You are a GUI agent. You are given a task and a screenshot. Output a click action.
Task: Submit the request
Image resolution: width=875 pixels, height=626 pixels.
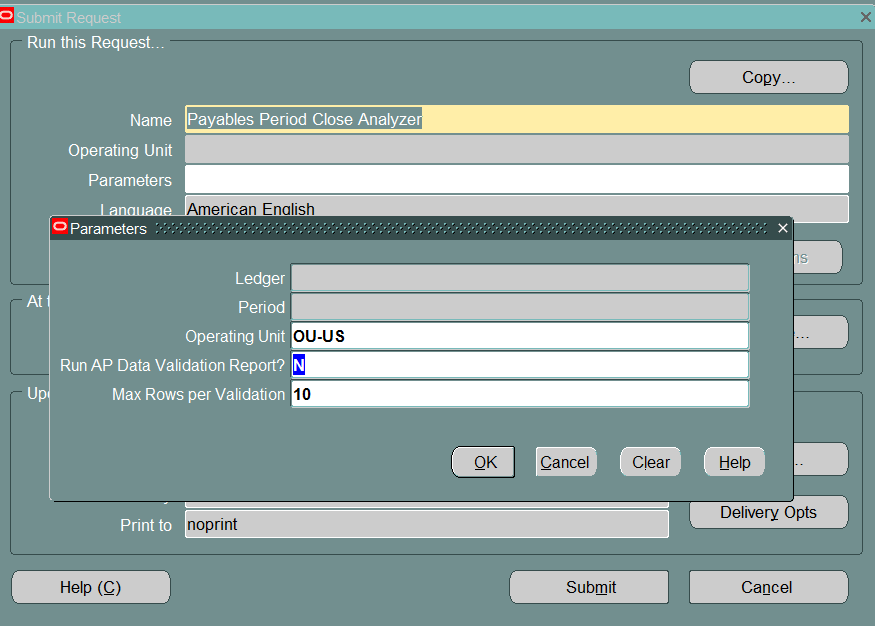tap(589, 587)
